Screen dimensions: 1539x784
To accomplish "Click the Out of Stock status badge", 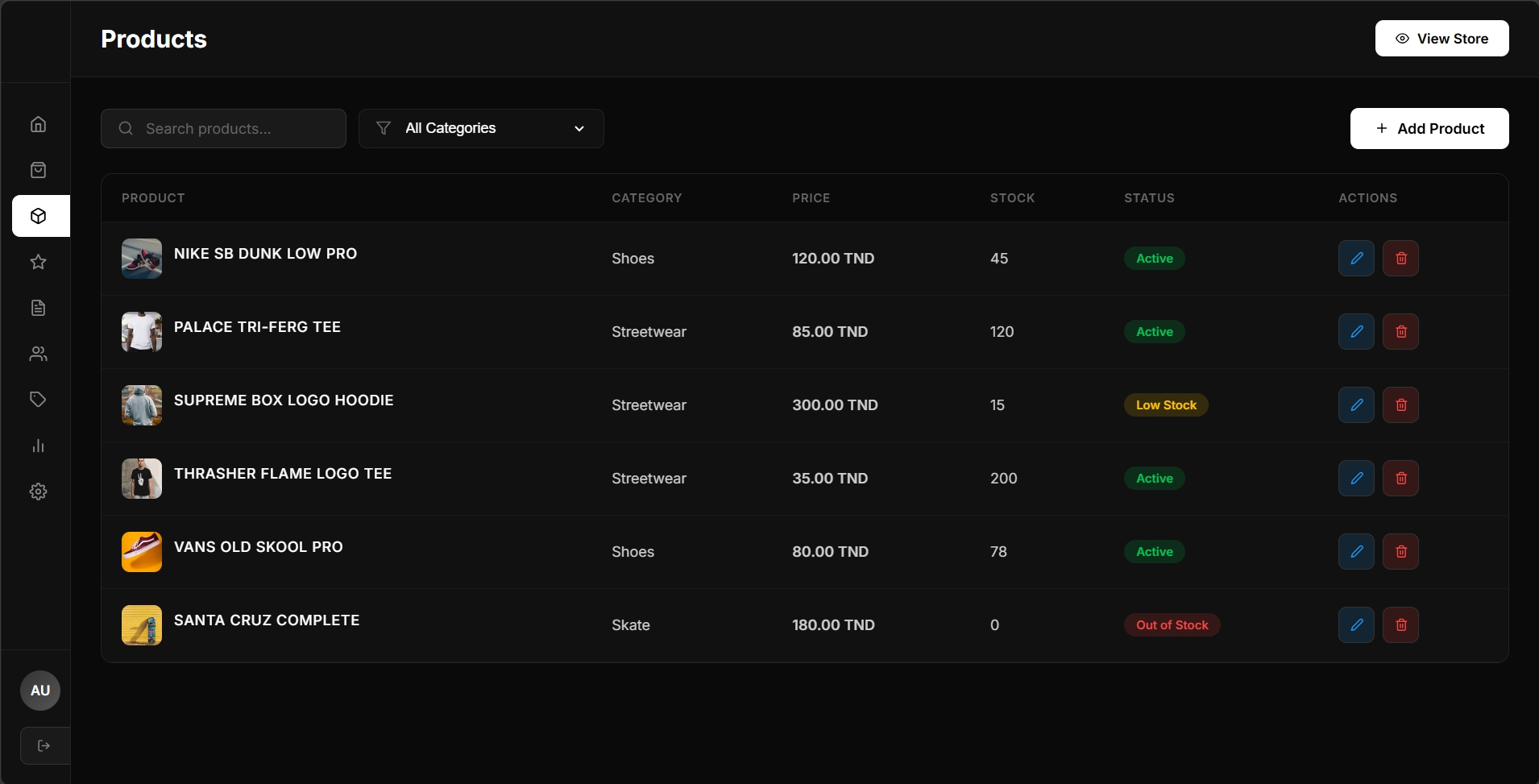I will (1172, 625).
